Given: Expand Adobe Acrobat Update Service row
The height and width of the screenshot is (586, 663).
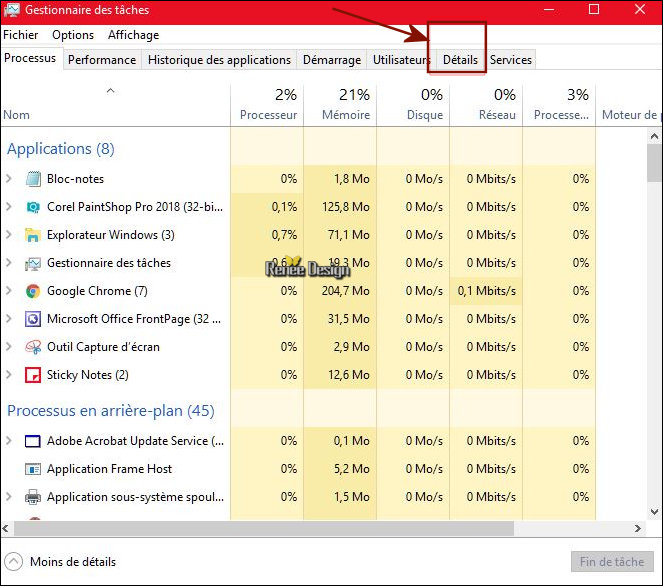Looking at the screenshot, I should [x=8, y=441].
